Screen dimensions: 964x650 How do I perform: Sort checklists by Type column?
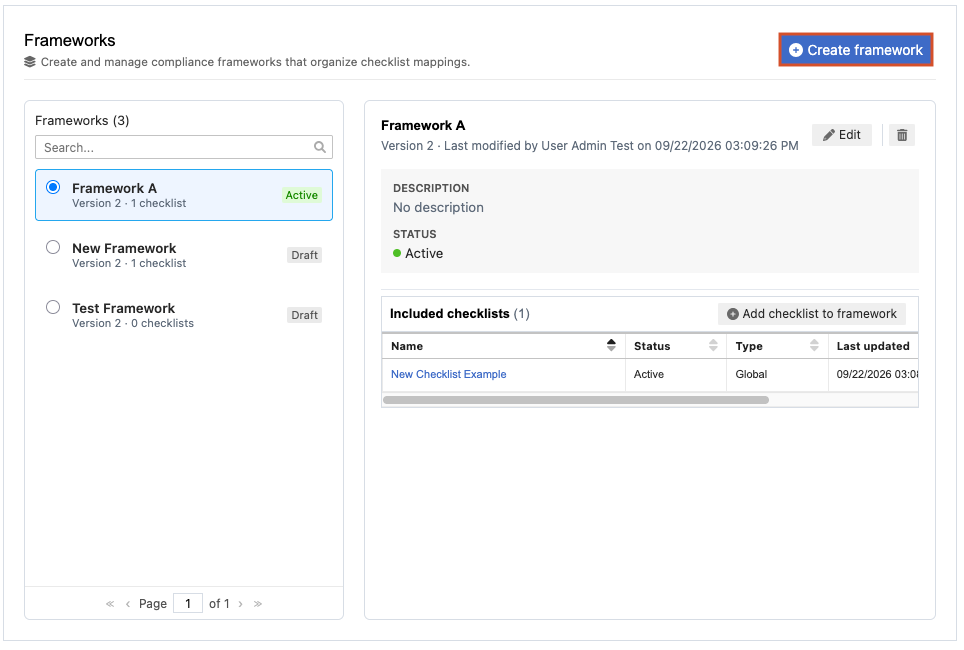(x=814, y=346)
